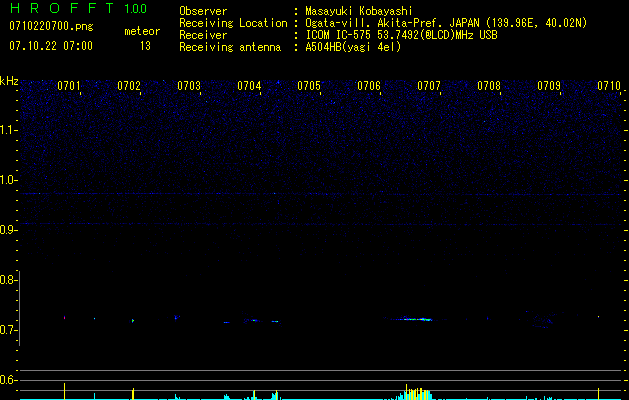
Task: Click the 0708 time marker
Action: point(489,86)
